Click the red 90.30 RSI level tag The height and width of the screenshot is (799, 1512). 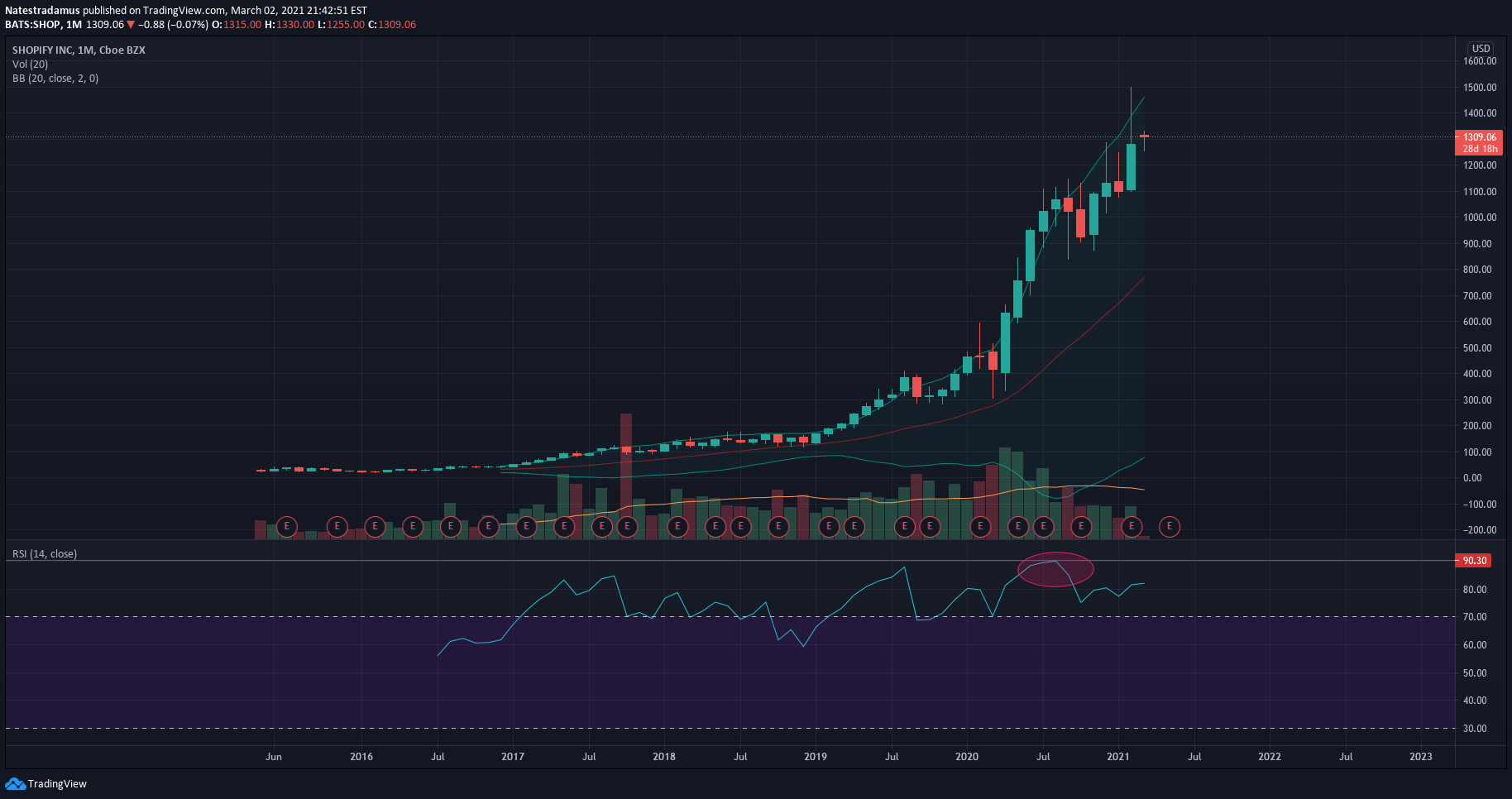click(x=1474, y=560)
